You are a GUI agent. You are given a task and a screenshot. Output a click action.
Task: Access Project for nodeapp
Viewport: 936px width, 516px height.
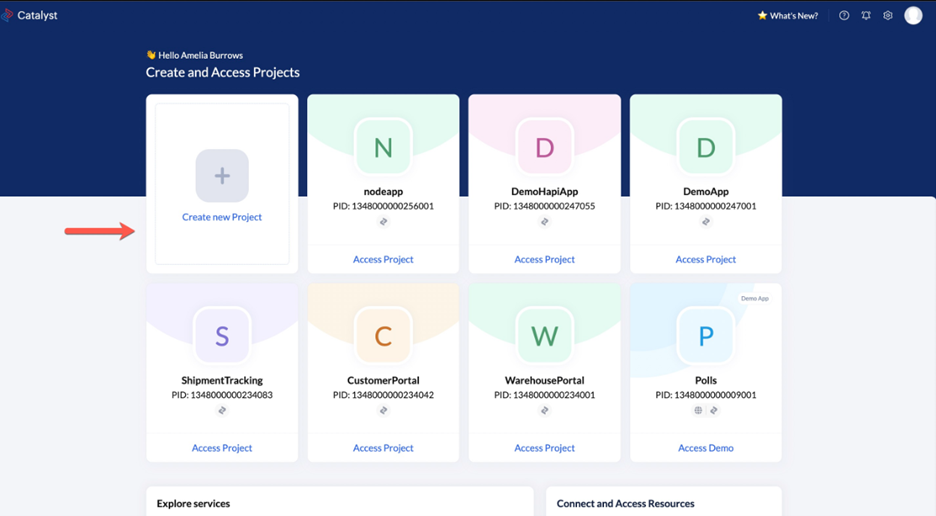pos(383,260)
